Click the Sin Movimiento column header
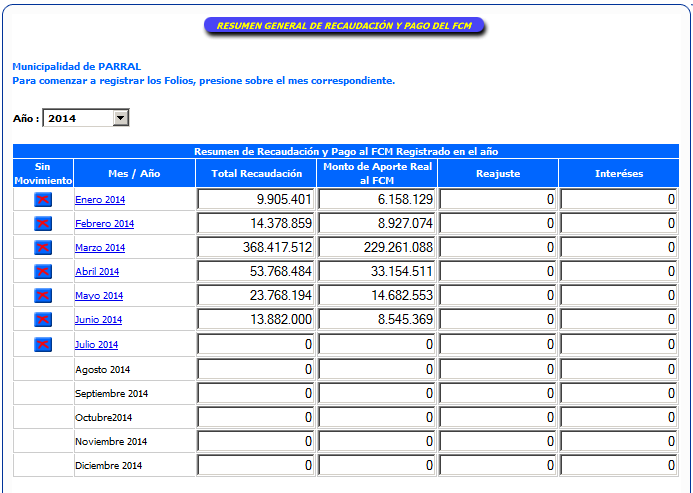The image size is (693, 493). [43, 173]
